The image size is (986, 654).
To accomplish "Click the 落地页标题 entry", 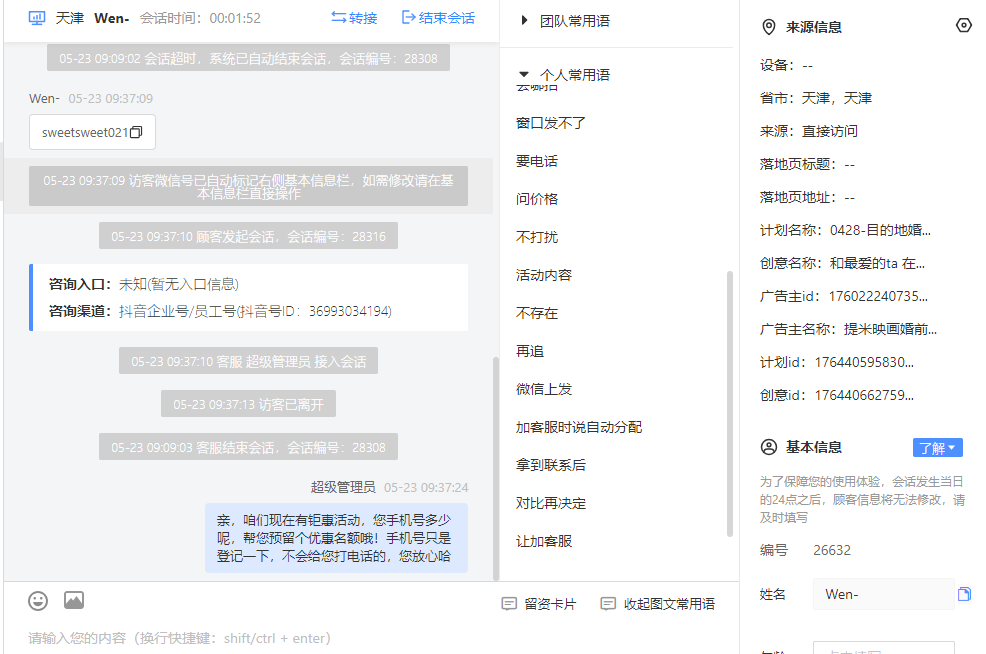I will (807, 164).
